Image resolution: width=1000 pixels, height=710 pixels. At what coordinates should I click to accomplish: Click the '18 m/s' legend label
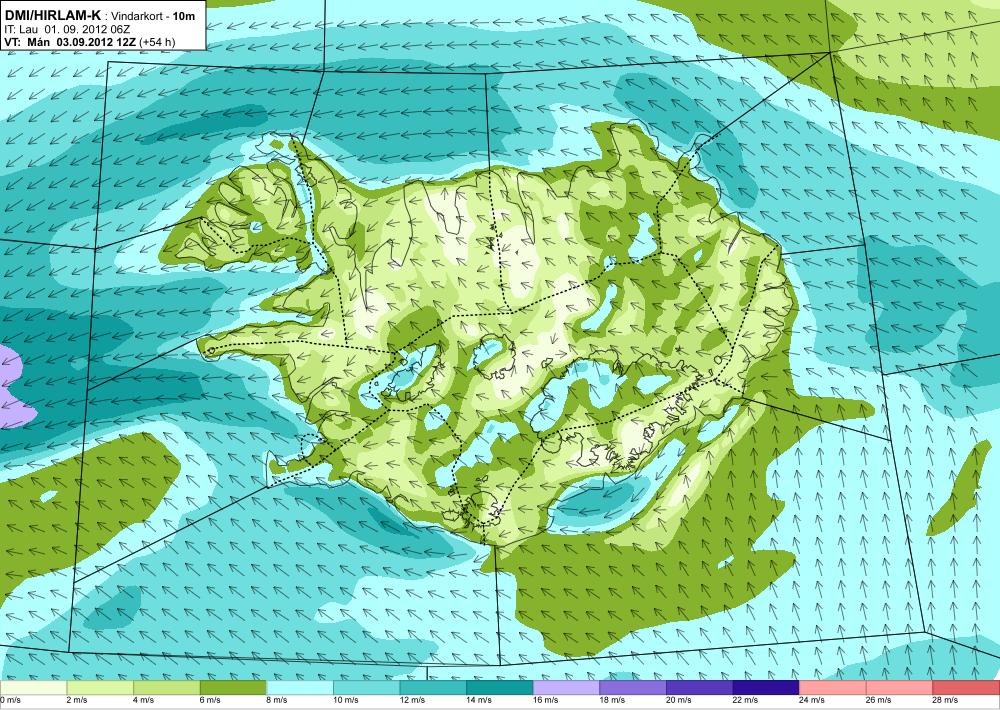tap(612, 700)
